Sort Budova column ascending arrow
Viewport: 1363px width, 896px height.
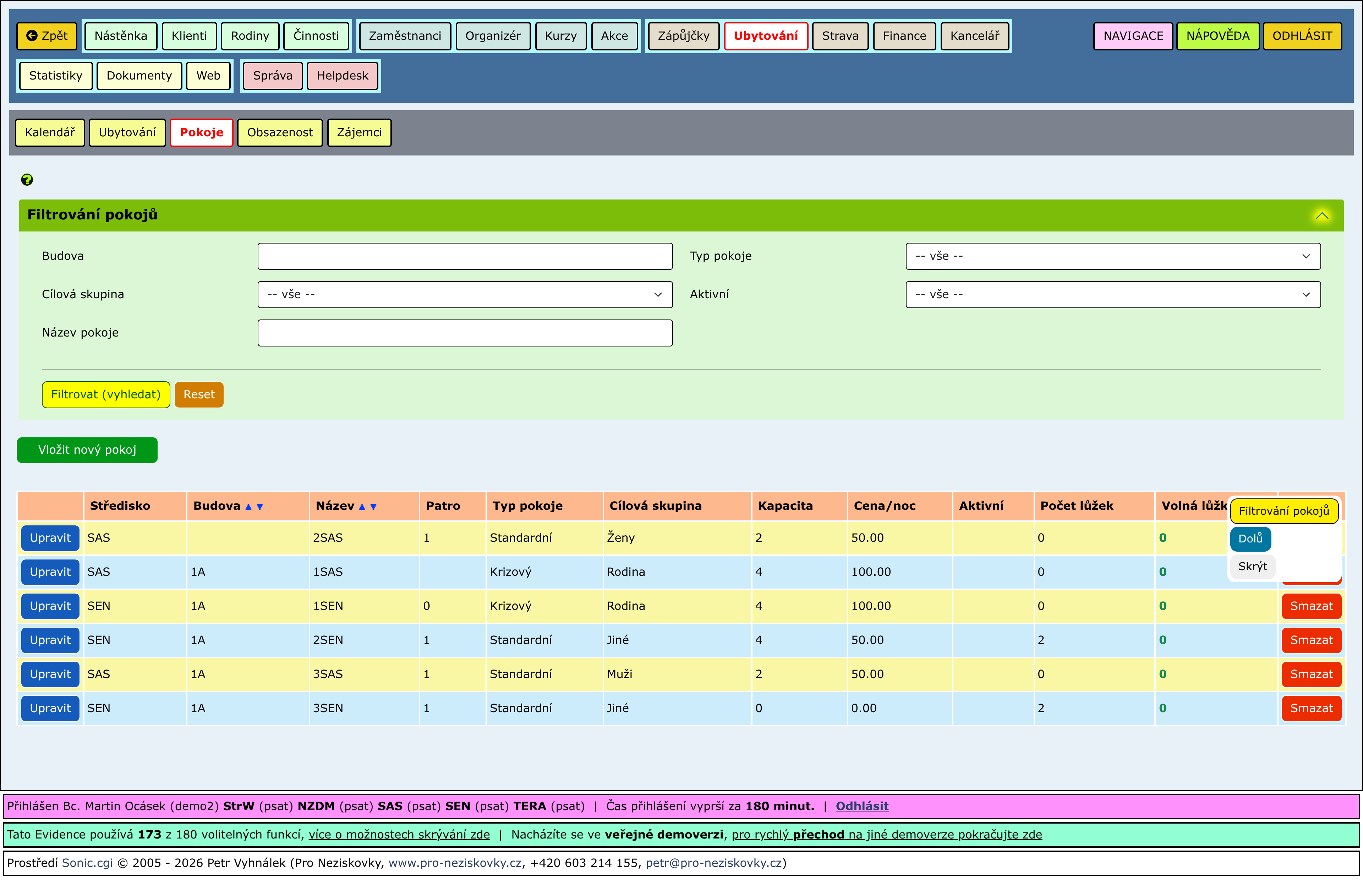[248, 507]
